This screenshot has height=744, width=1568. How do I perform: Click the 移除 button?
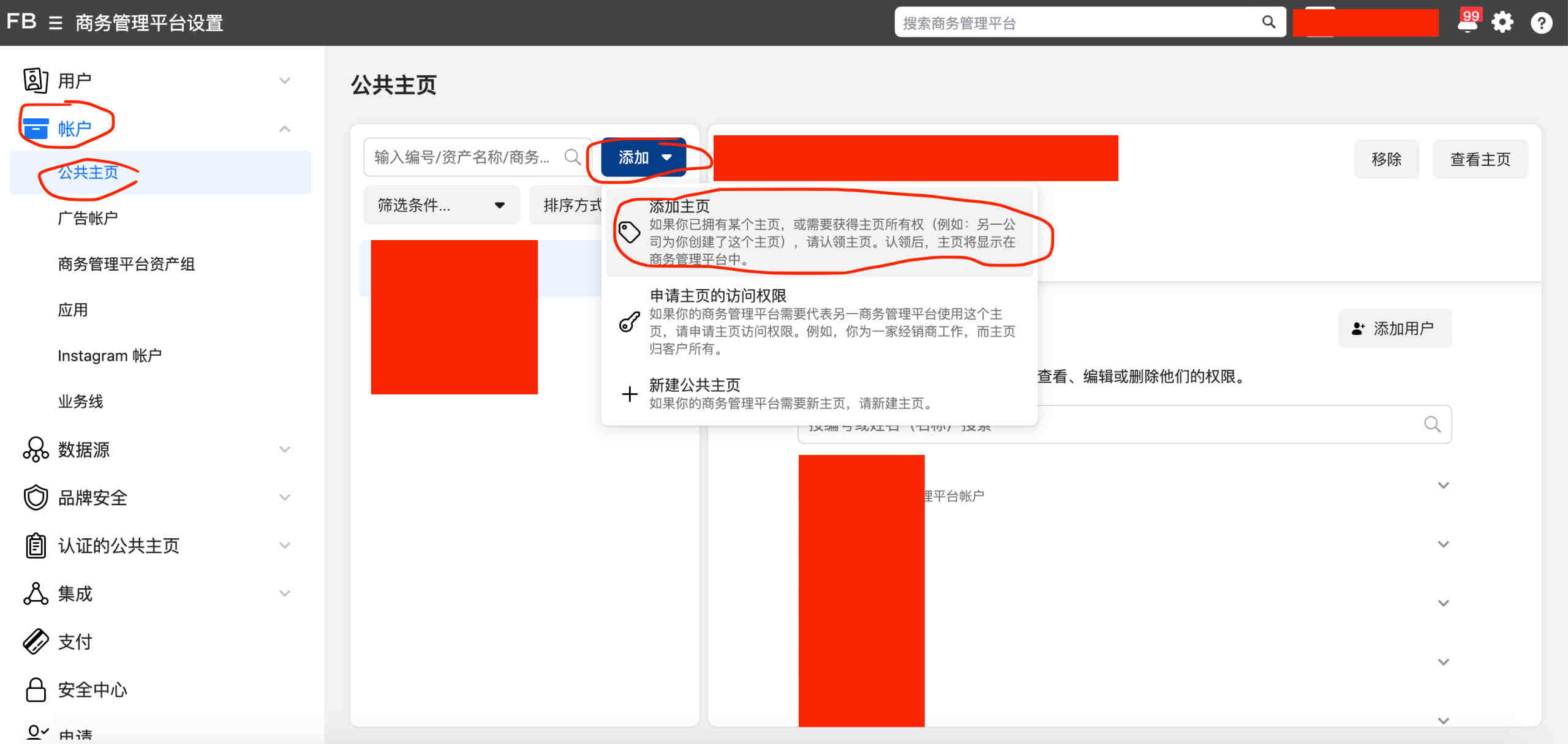[x=1387, y=159]
